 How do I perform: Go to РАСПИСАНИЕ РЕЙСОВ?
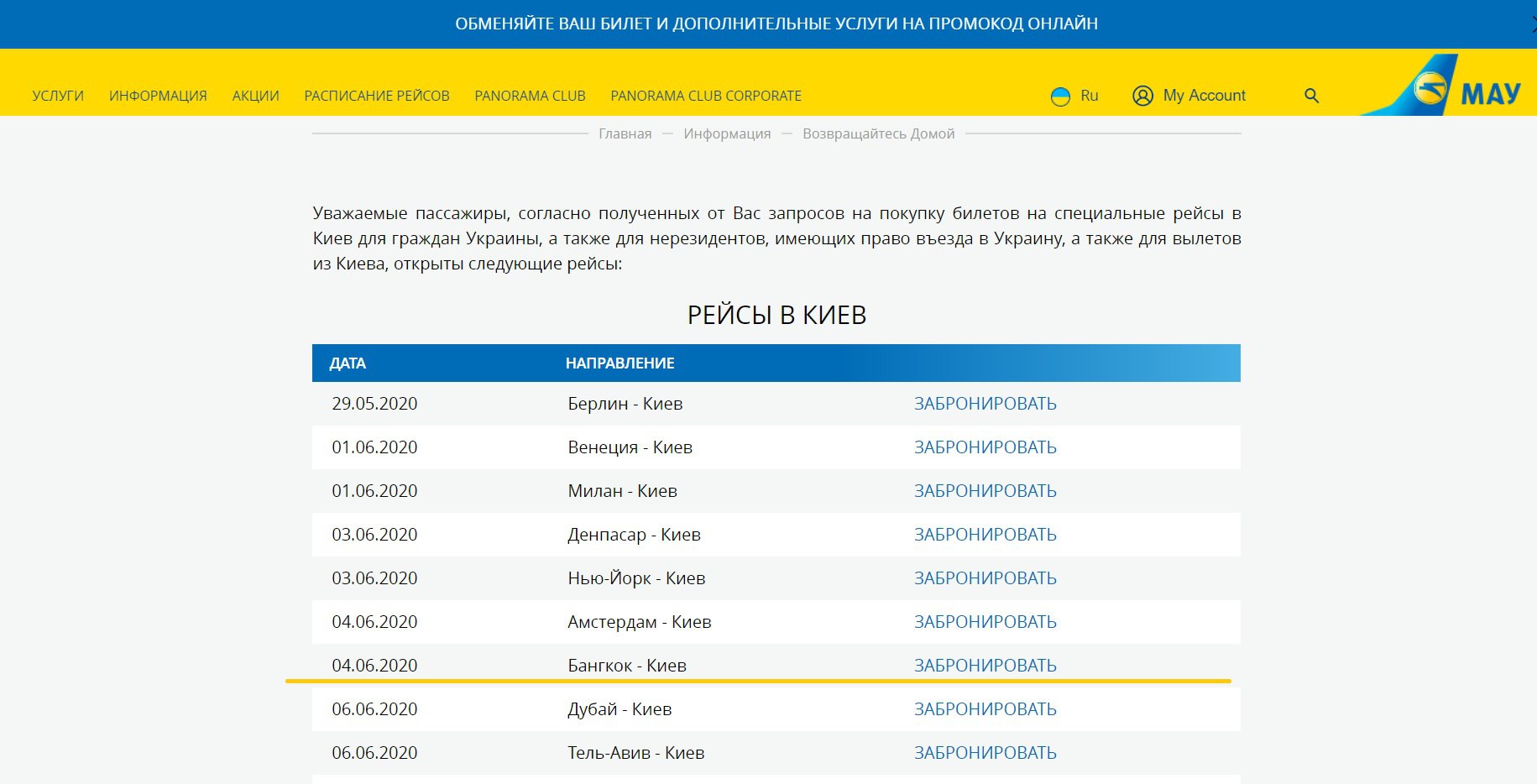coord(377,96)
